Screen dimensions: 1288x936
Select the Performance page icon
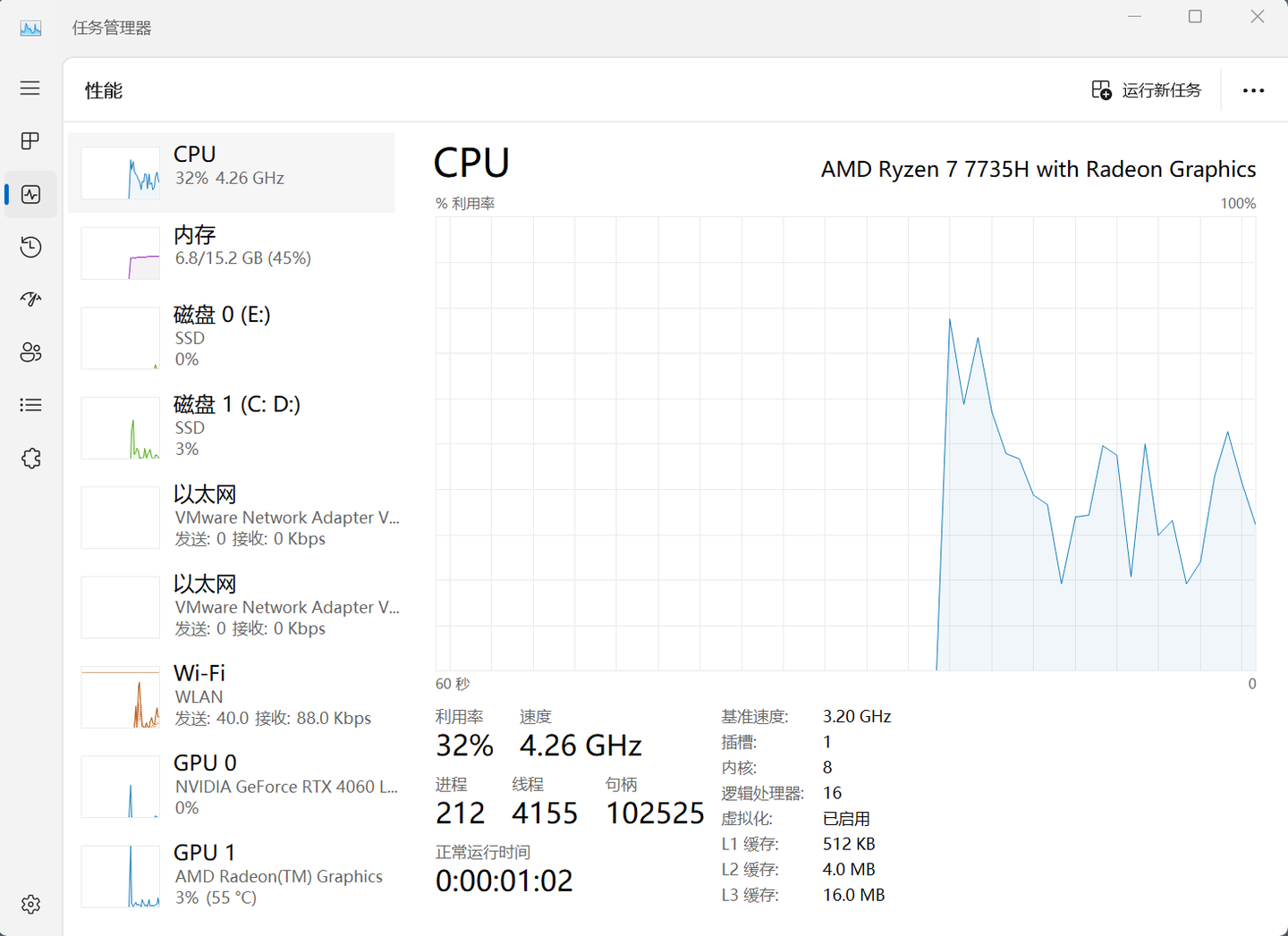point(30,194)
